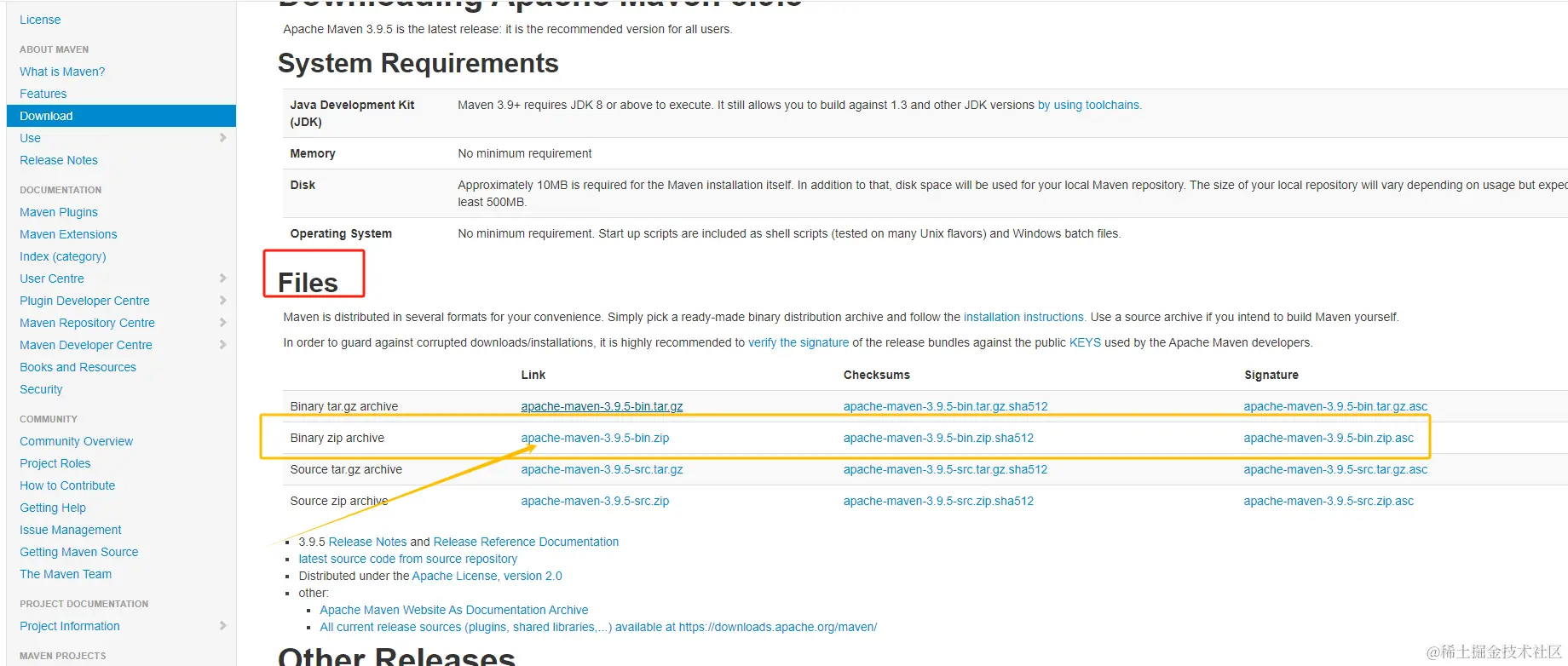This screenshot has height=666, width=1568.
Task: Open src.zip.asc signature link
Action: coord(1329,501)
